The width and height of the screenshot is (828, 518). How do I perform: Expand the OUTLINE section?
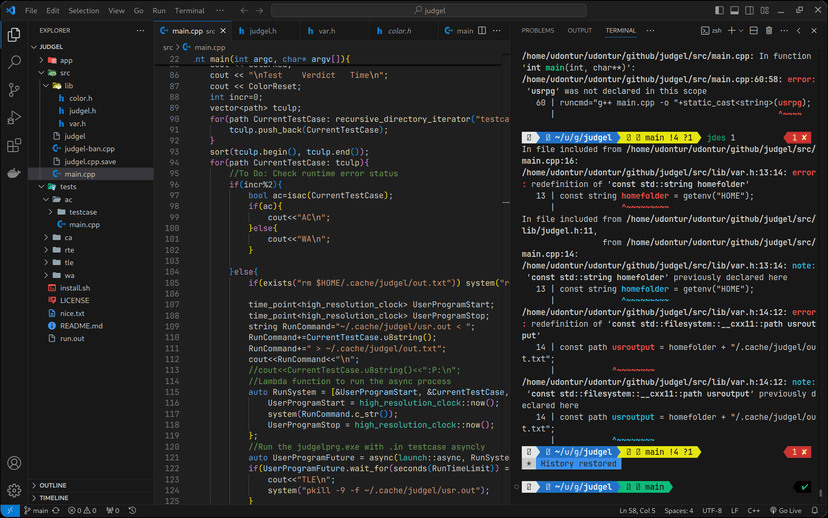[x=52, y=485]
